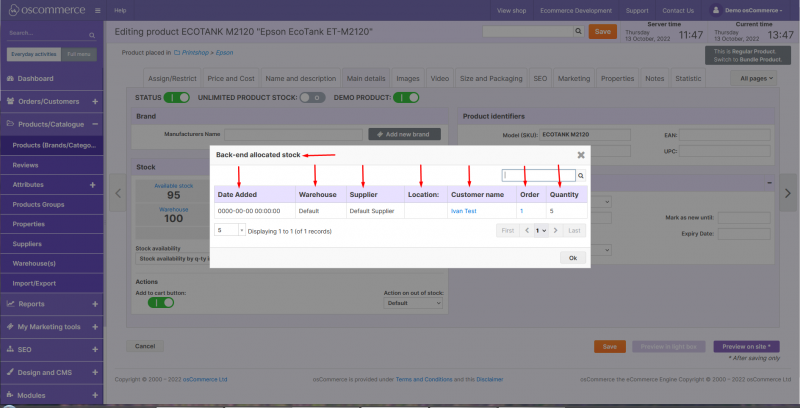
Task: Go to next product with right arrow
Action: point(788,192)
